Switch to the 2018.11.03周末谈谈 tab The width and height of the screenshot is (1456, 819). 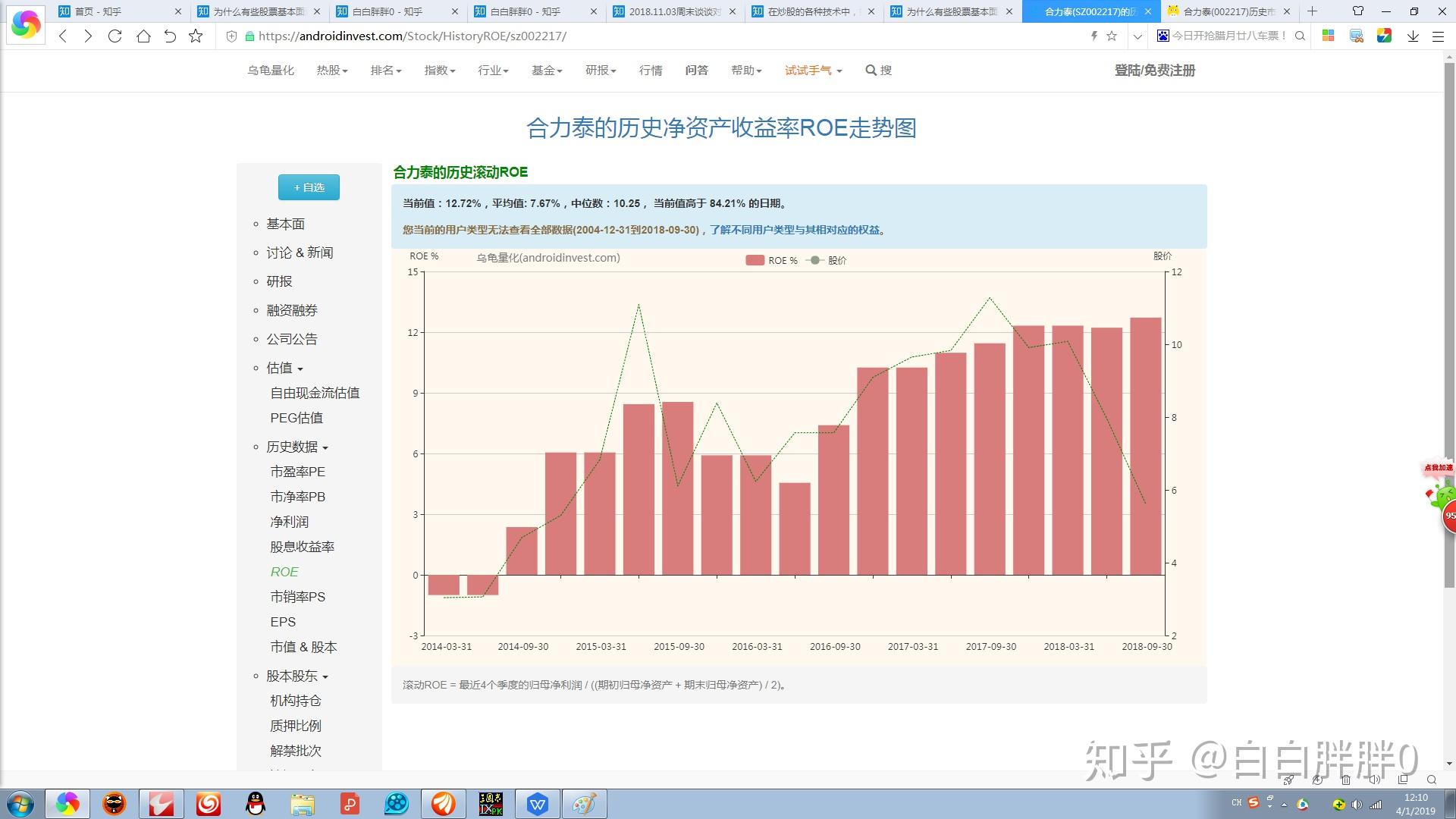click(x=673, y=11)
